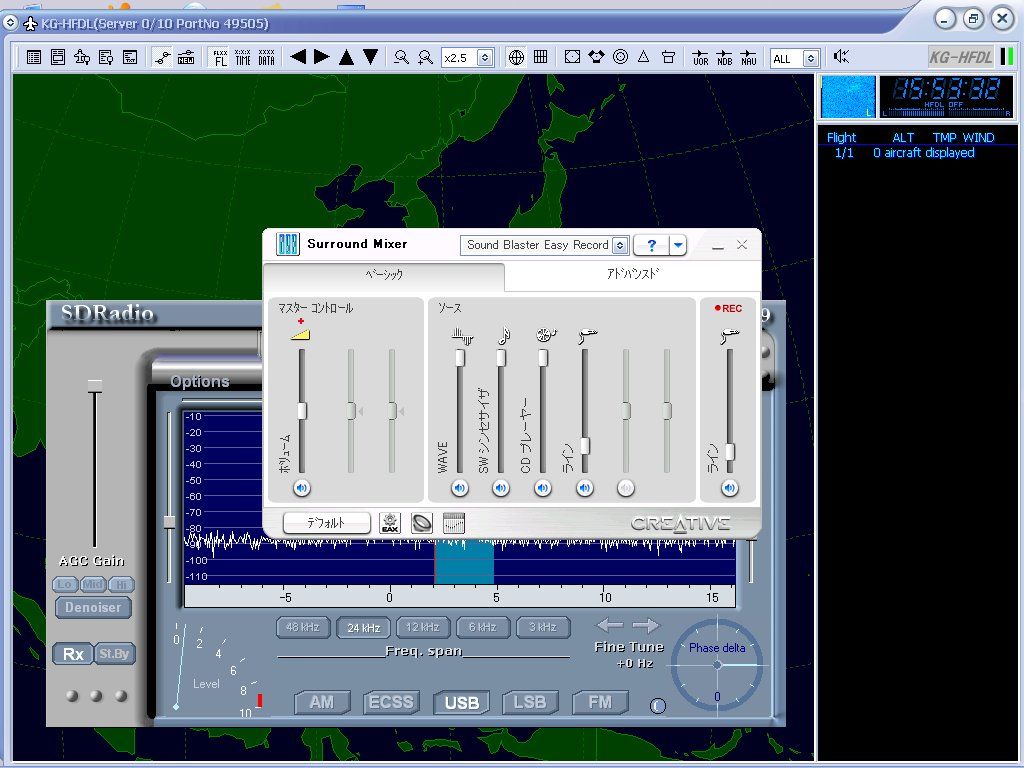This screenshot has height=768, width=1024.
Task: Switch to the アドバンスド tab in Surround Mixer
Action: coord(635,273)
